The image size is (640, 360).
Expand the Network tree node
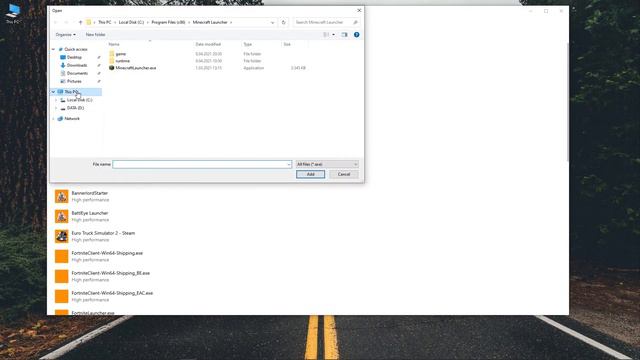pos(53,119)
